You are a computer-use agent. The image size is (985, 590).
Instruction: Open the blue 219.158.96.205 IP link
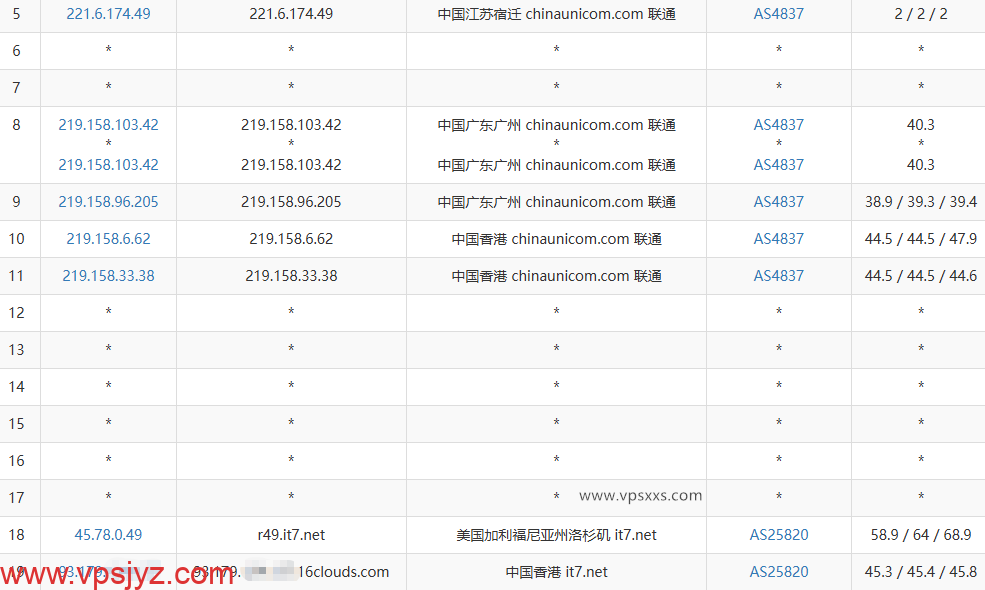[108, 202]
